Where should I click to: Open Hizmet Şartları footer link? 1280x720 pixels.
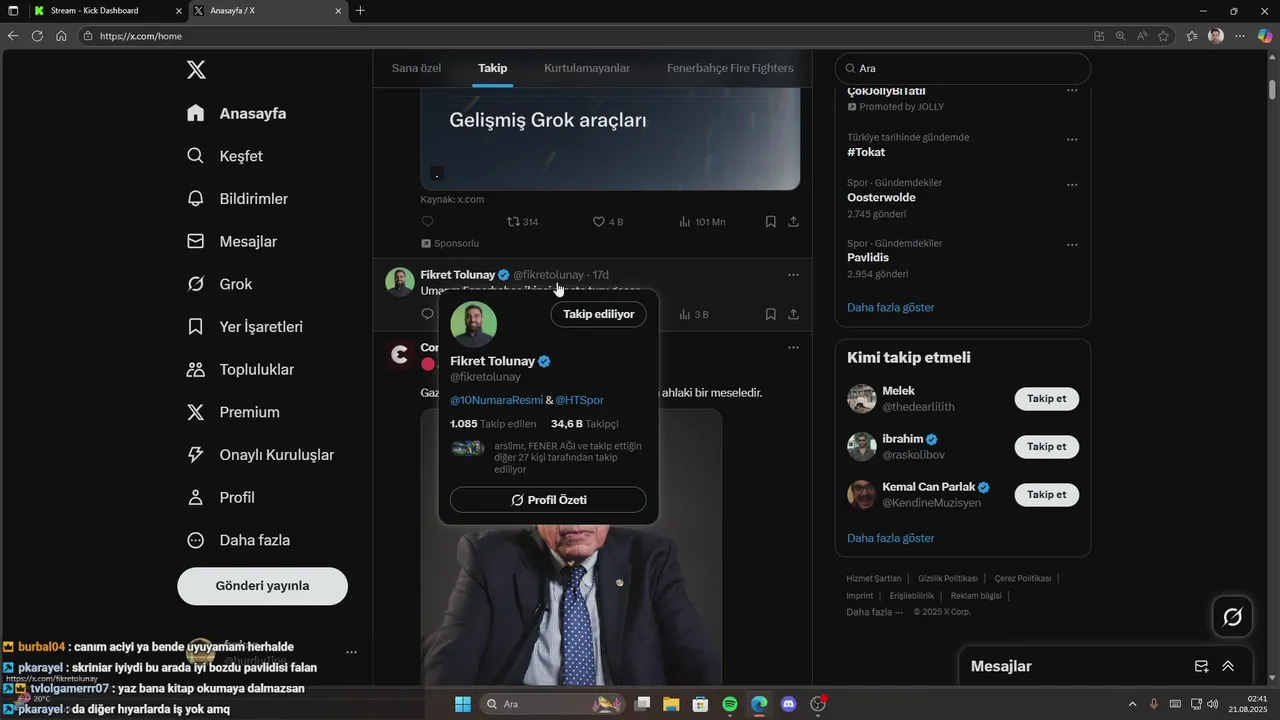[x=874, y=579]
